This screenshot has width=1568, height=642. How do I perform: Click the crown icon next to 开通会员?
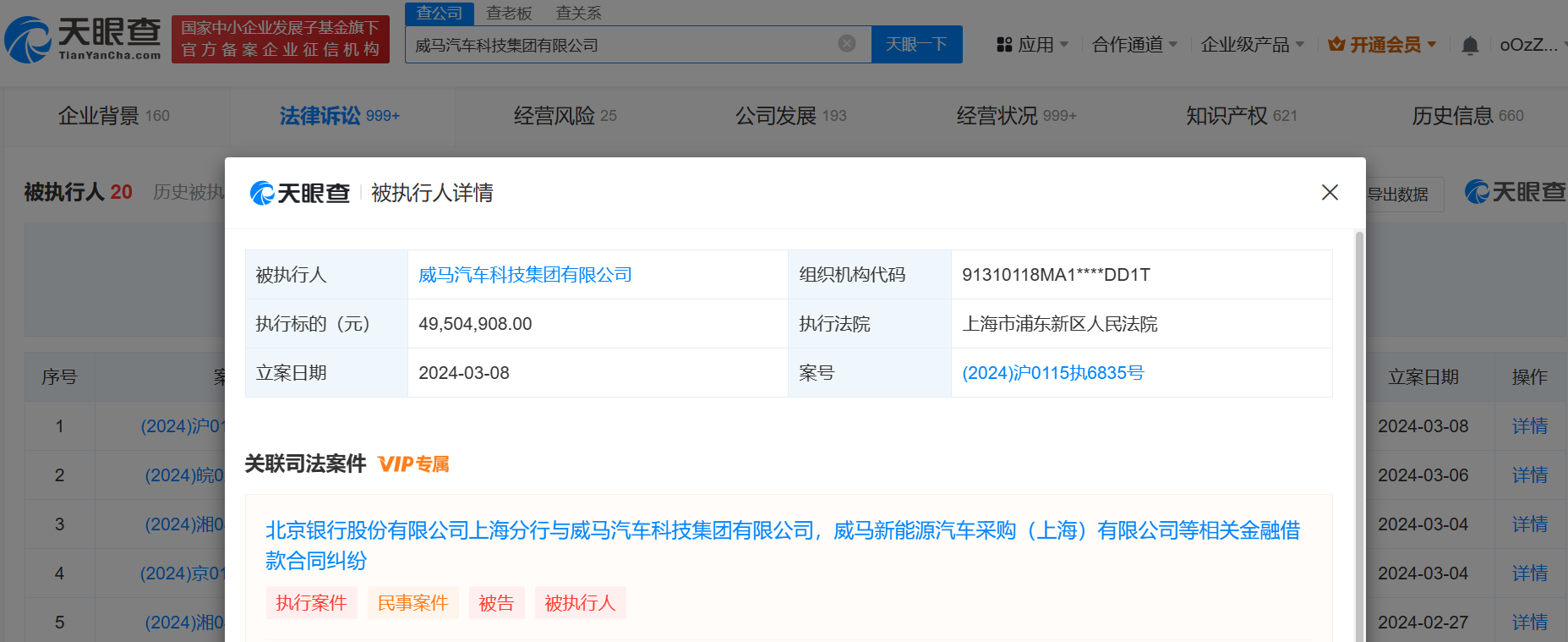click(1336, 44)
